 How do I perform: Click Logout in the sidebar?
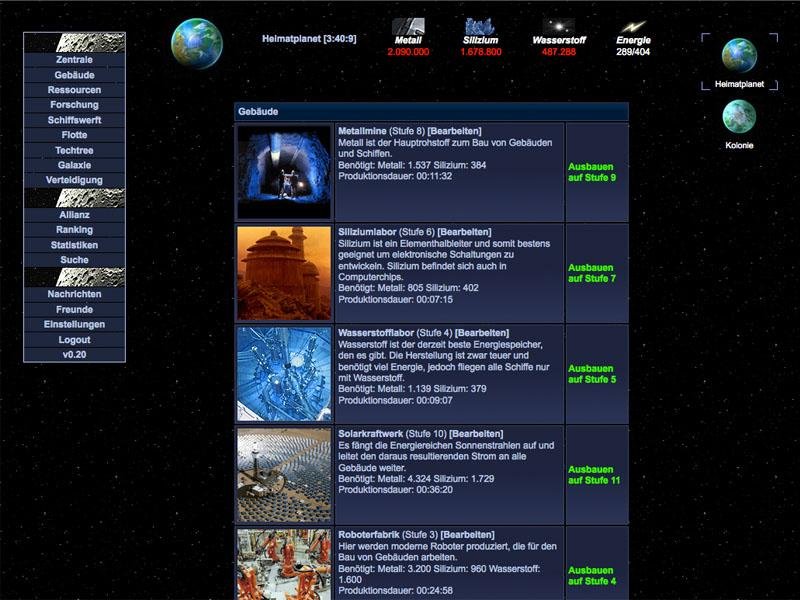72,339
